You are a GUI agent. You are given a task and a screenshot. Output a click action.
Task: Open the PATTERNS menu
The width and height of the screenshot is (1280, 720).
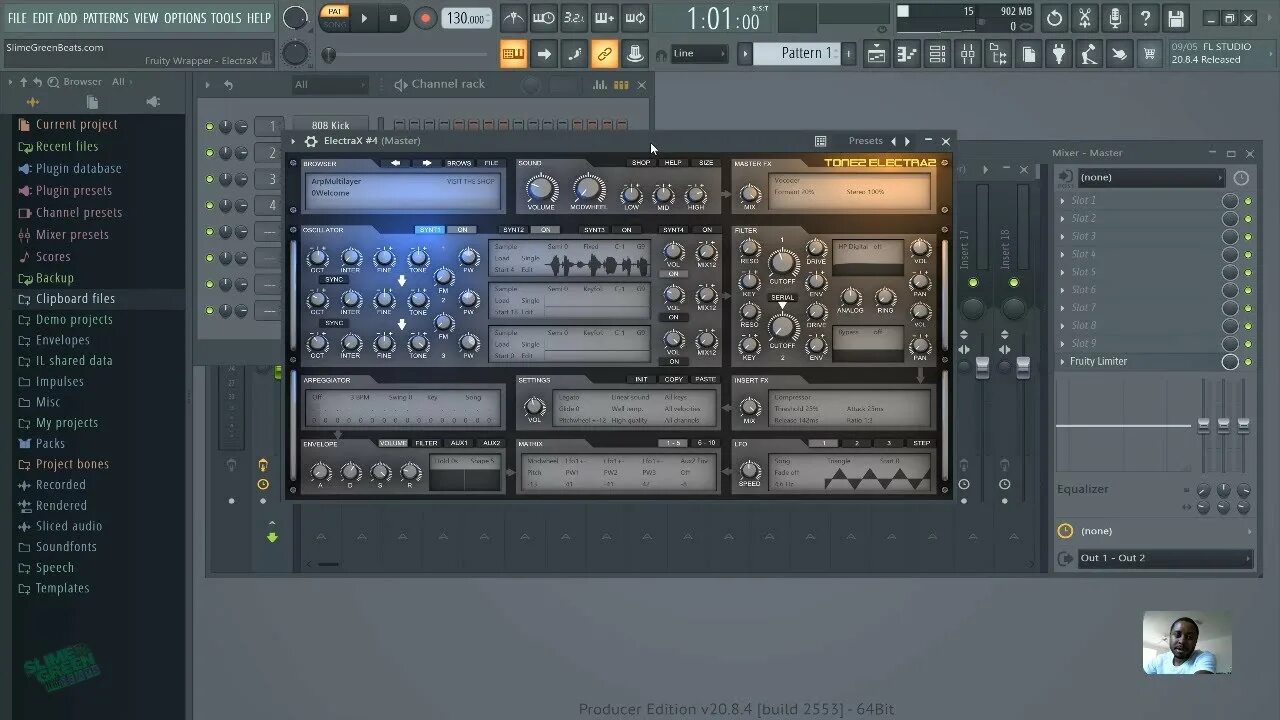(x=105, y=18)
